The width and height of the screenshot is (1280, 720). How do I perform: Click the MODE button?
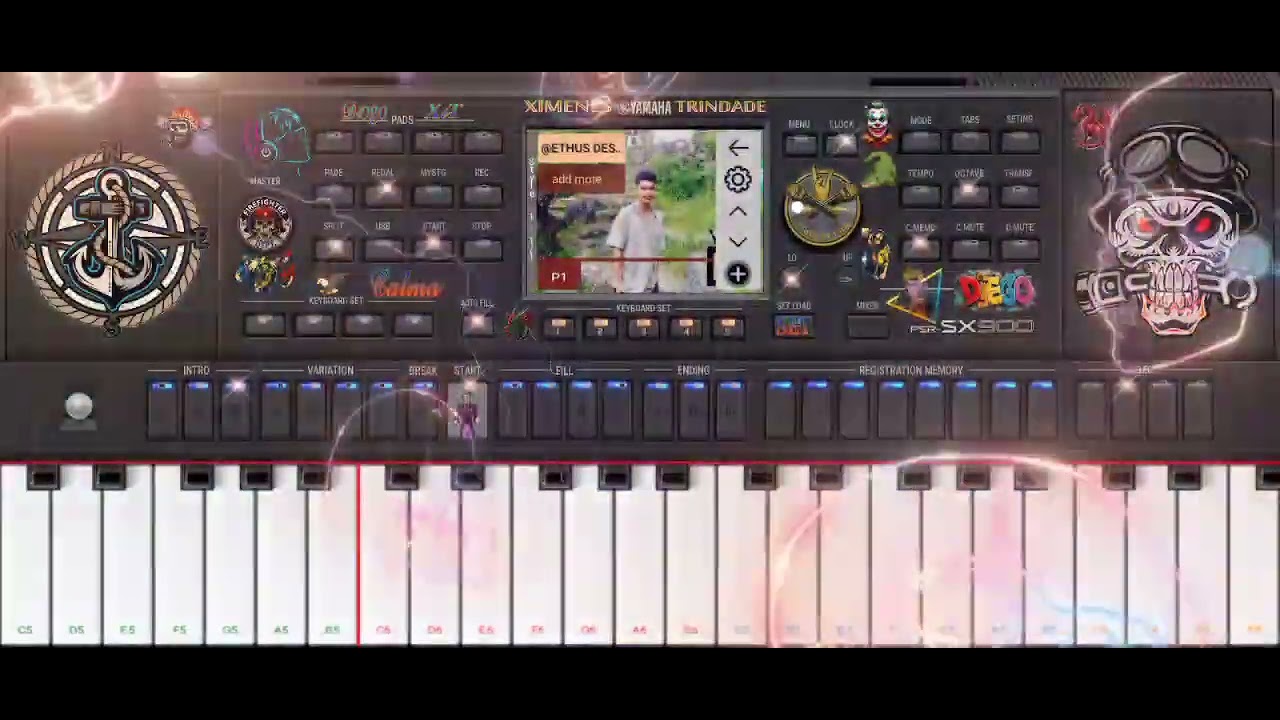[921, 140]
